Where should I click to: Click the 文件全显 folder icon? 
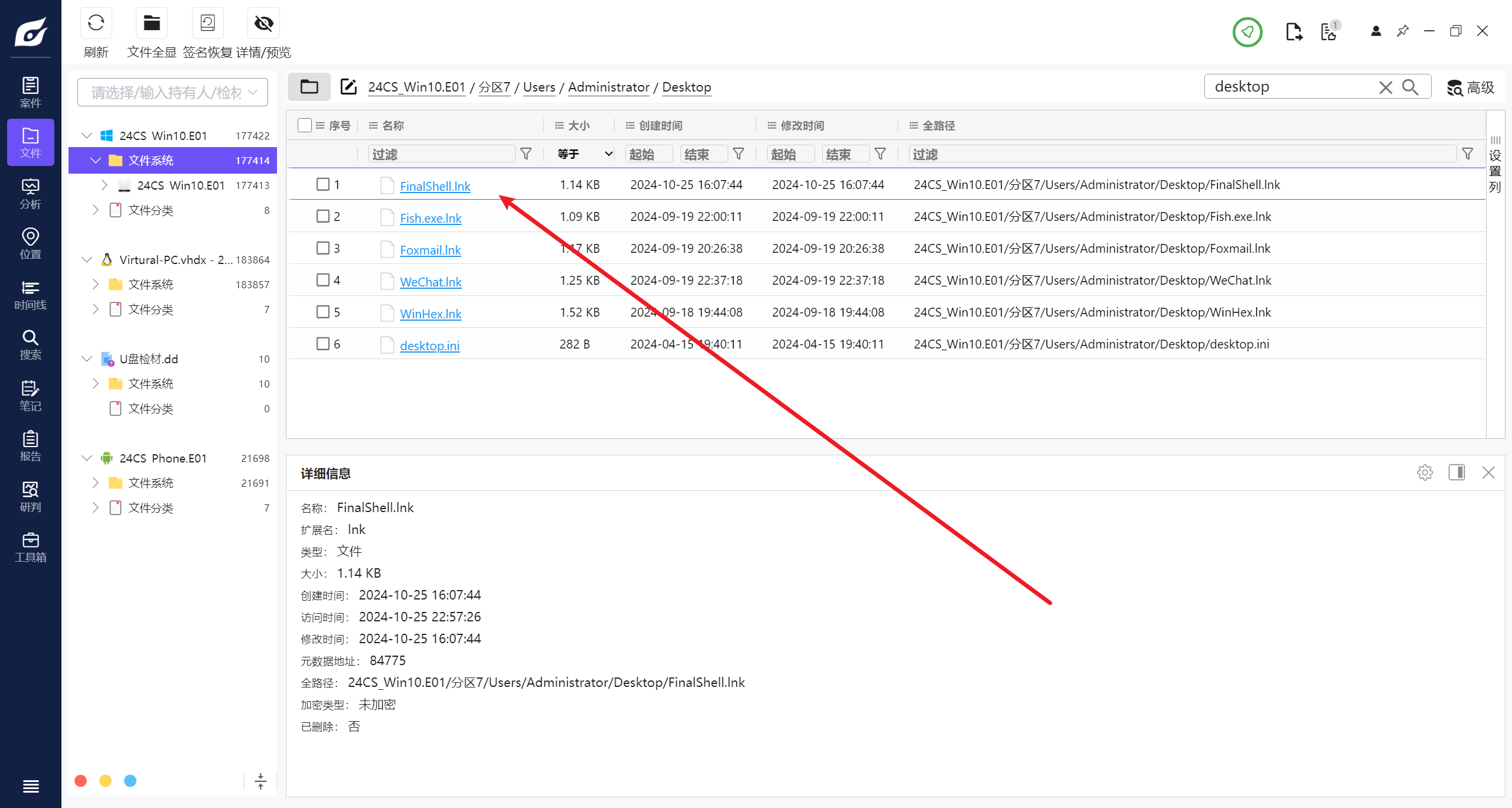[x=152, y=24]
